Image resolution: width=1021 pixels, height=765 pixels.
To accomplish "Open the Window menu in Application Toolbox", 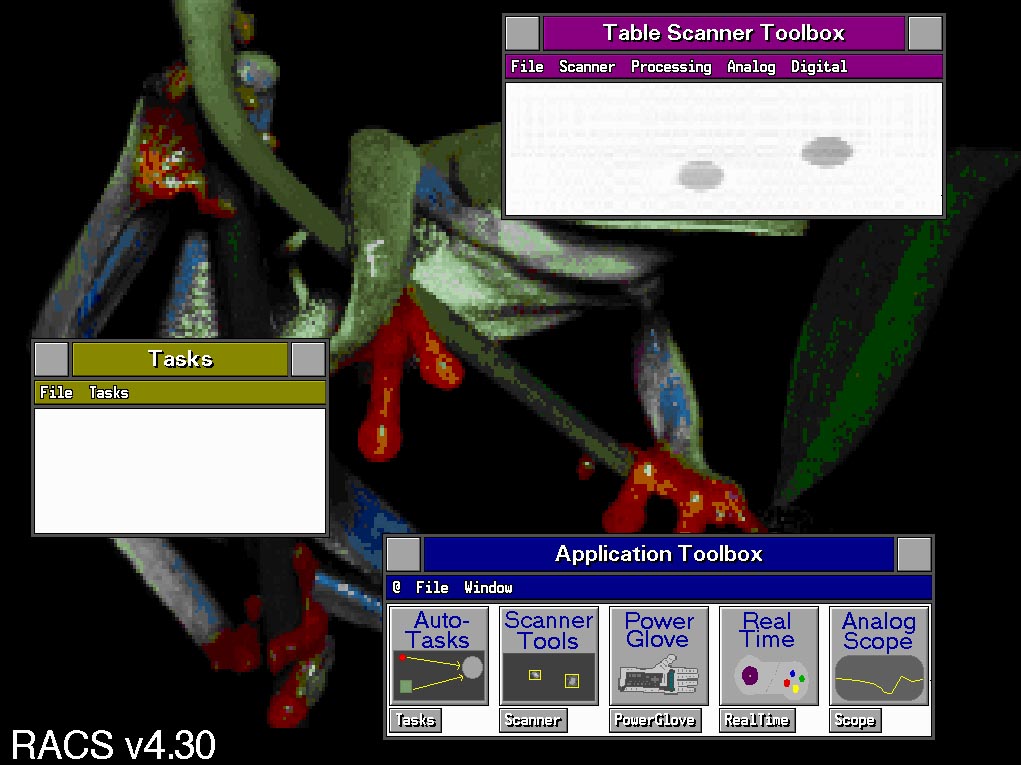I will (488, 588).
